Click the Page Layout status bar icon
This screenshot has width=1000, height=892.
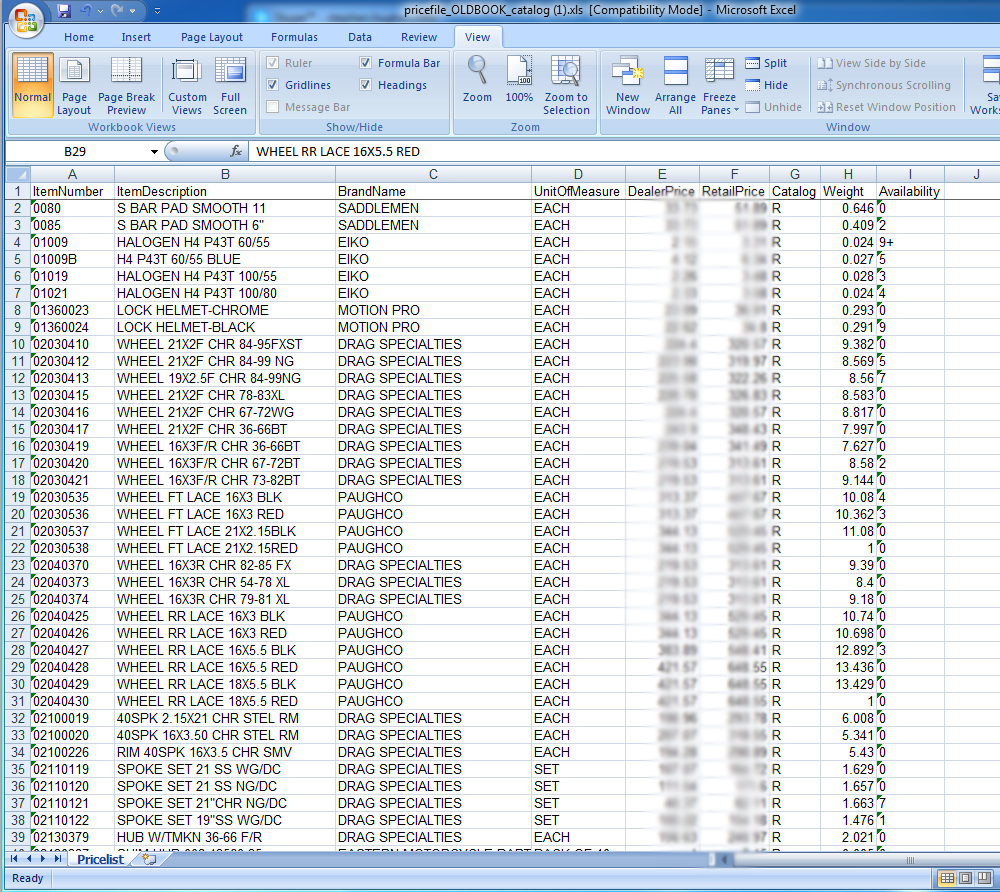(x=966, y=878)
